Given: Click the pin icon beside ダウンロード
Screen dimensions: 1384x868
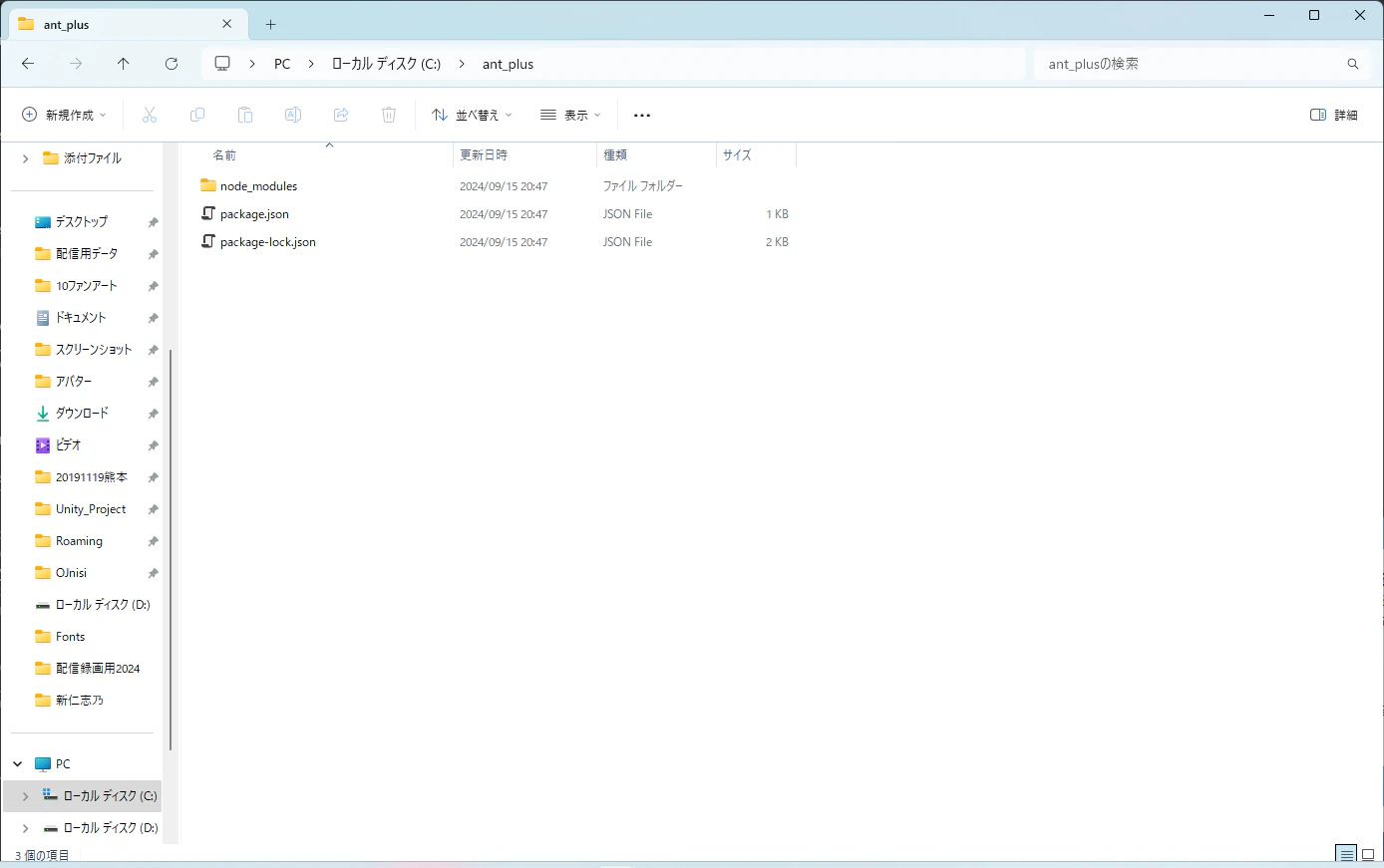Looking at the screenshot, I should (x=153, y=414).
